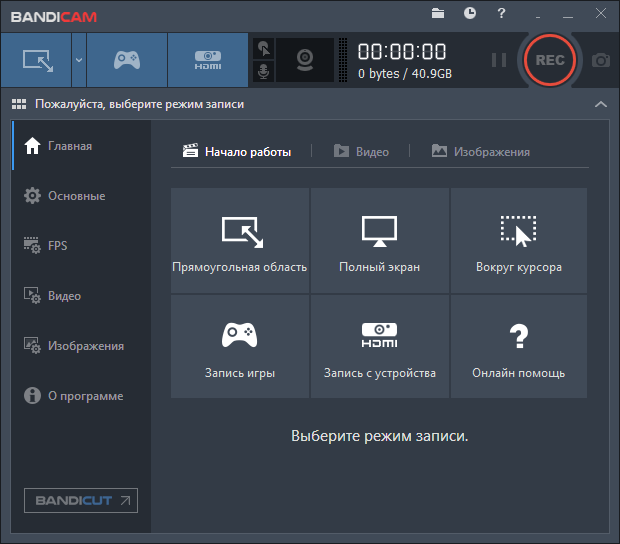Viewport: 620px width, 544px height.
Task: Open screen recording mode dropdown arrow
Action: tap(79, 60)
